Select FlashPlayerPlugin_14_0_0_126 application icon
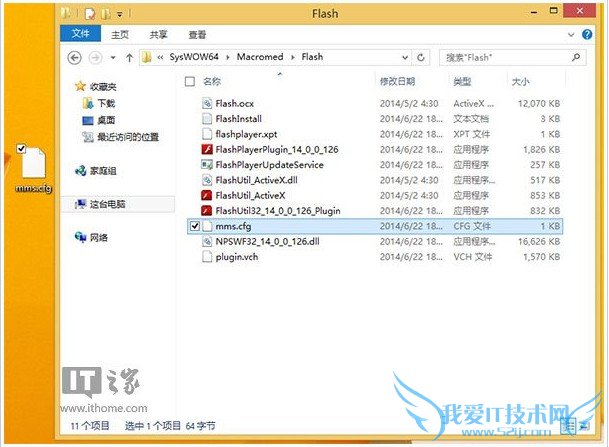Viewport: 609px width, 447px height. pos(207,149)
